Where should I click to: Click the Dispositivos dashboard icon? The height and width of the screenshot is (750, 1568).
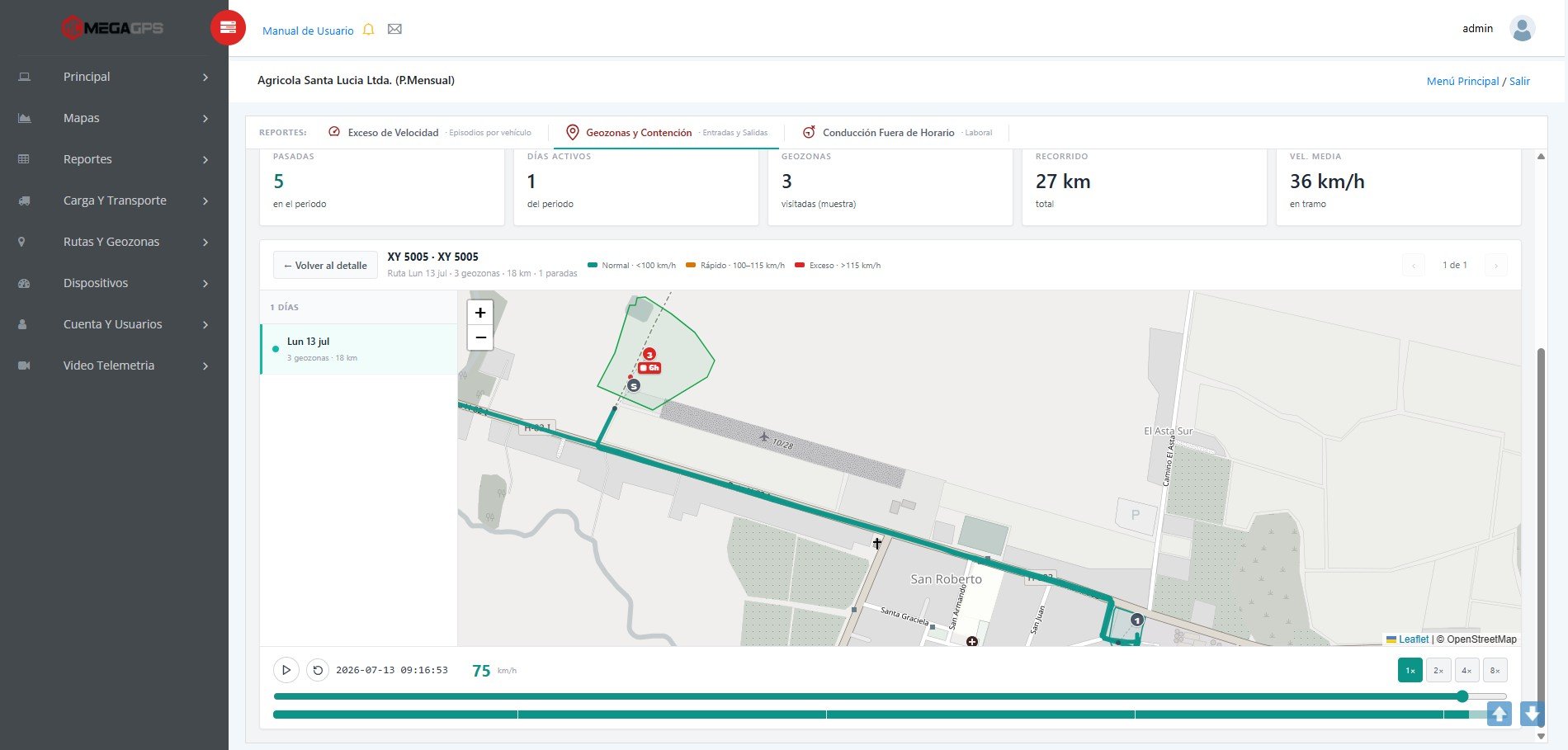(x=24, y=283)
